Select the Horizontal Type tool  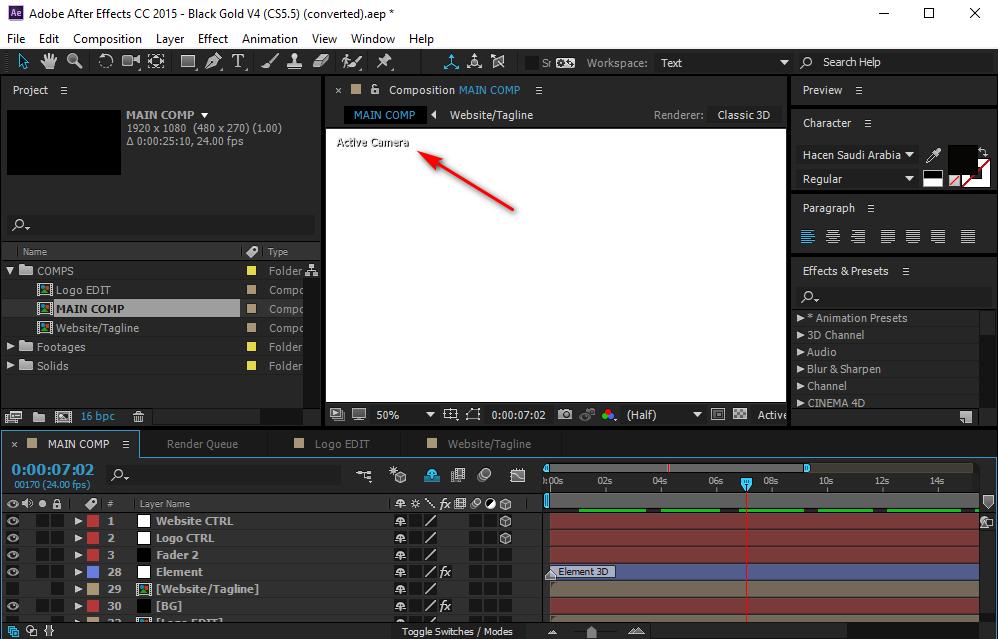coord(238,62)
